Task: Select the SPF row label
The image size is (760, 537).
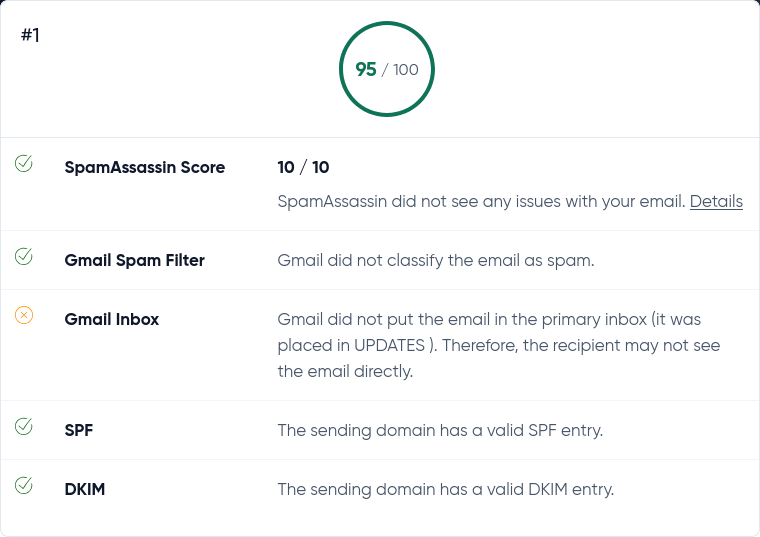Action: click(79, 430)
